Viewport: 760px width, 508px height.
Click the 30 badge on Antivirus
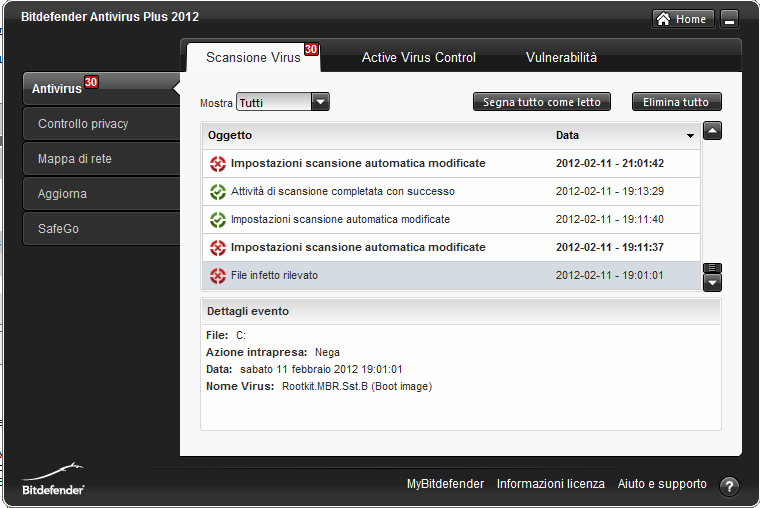[91, 82]
